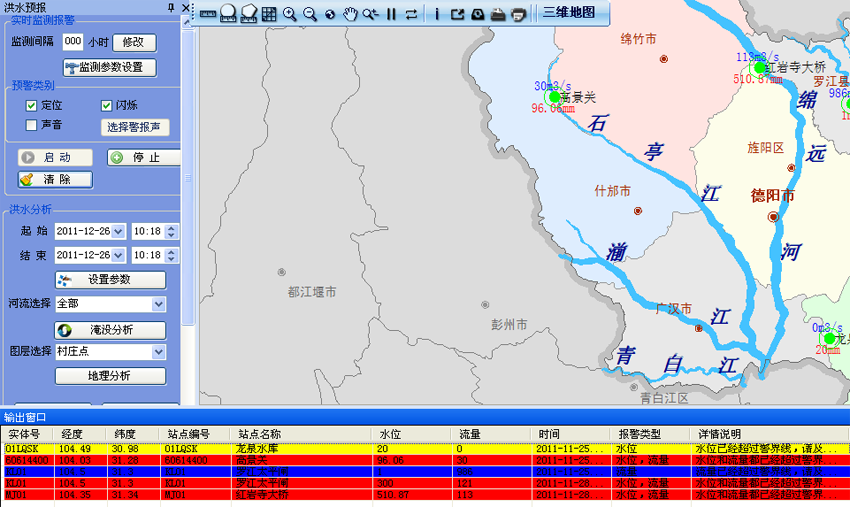The image size is (850, 507).
Task: Enable the 声音 checkbox
Action: [32, 125]
